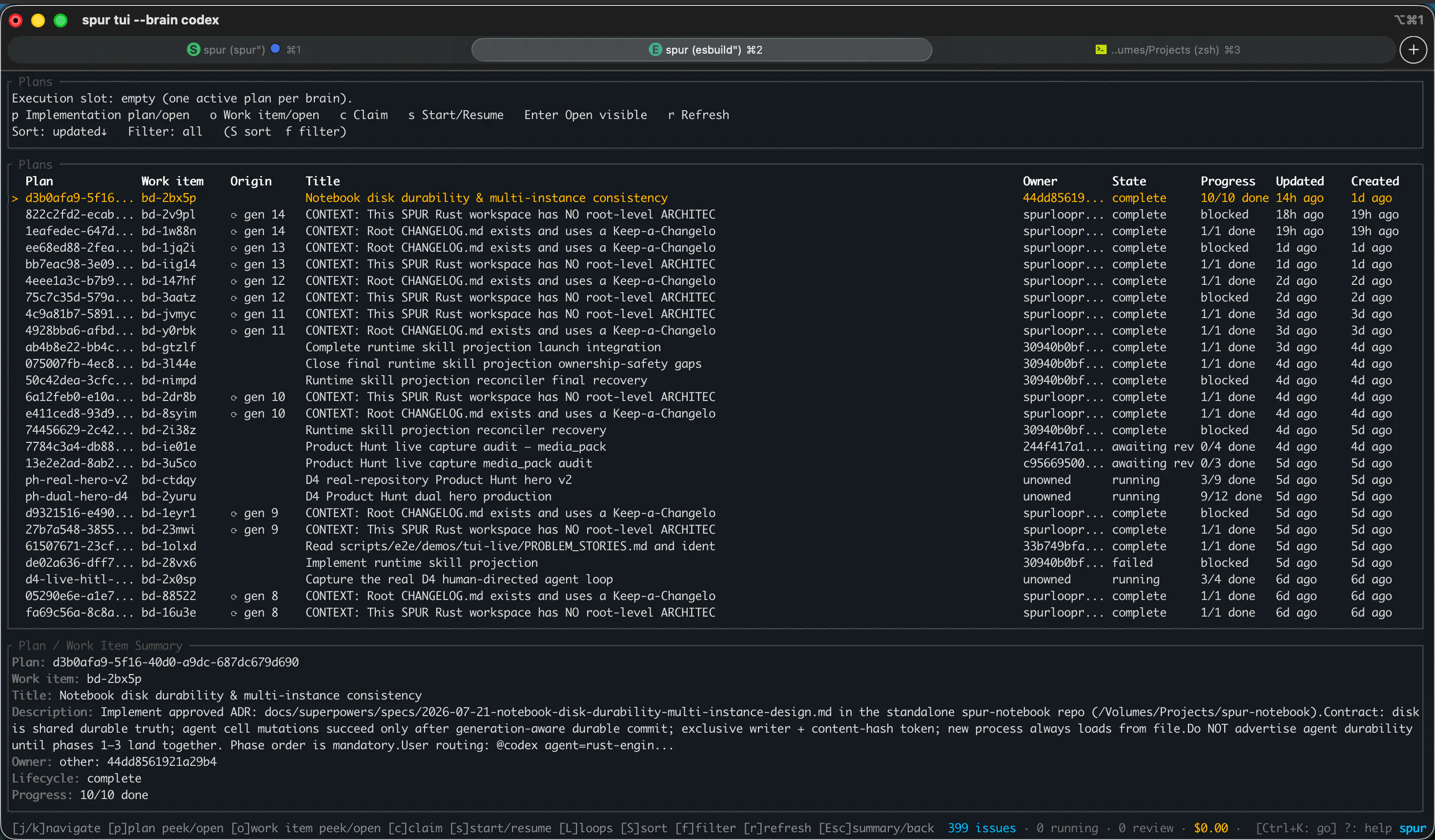Click the full plan ID in summary panel
1435x840 pixels.
175,662
